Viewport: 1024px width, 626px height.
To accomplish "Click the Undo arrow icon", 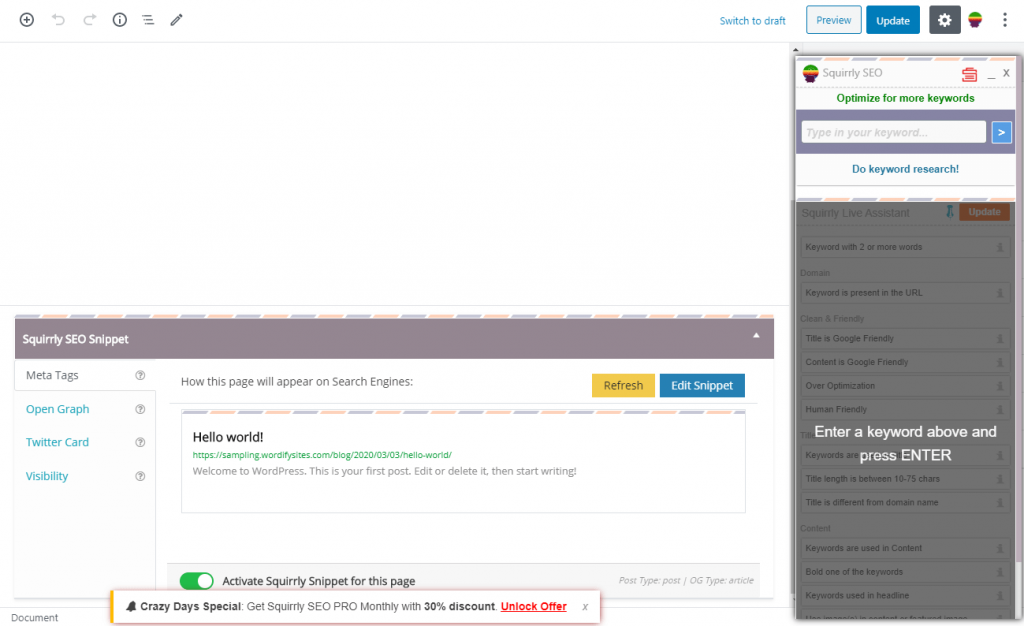I will pos(58,20).
